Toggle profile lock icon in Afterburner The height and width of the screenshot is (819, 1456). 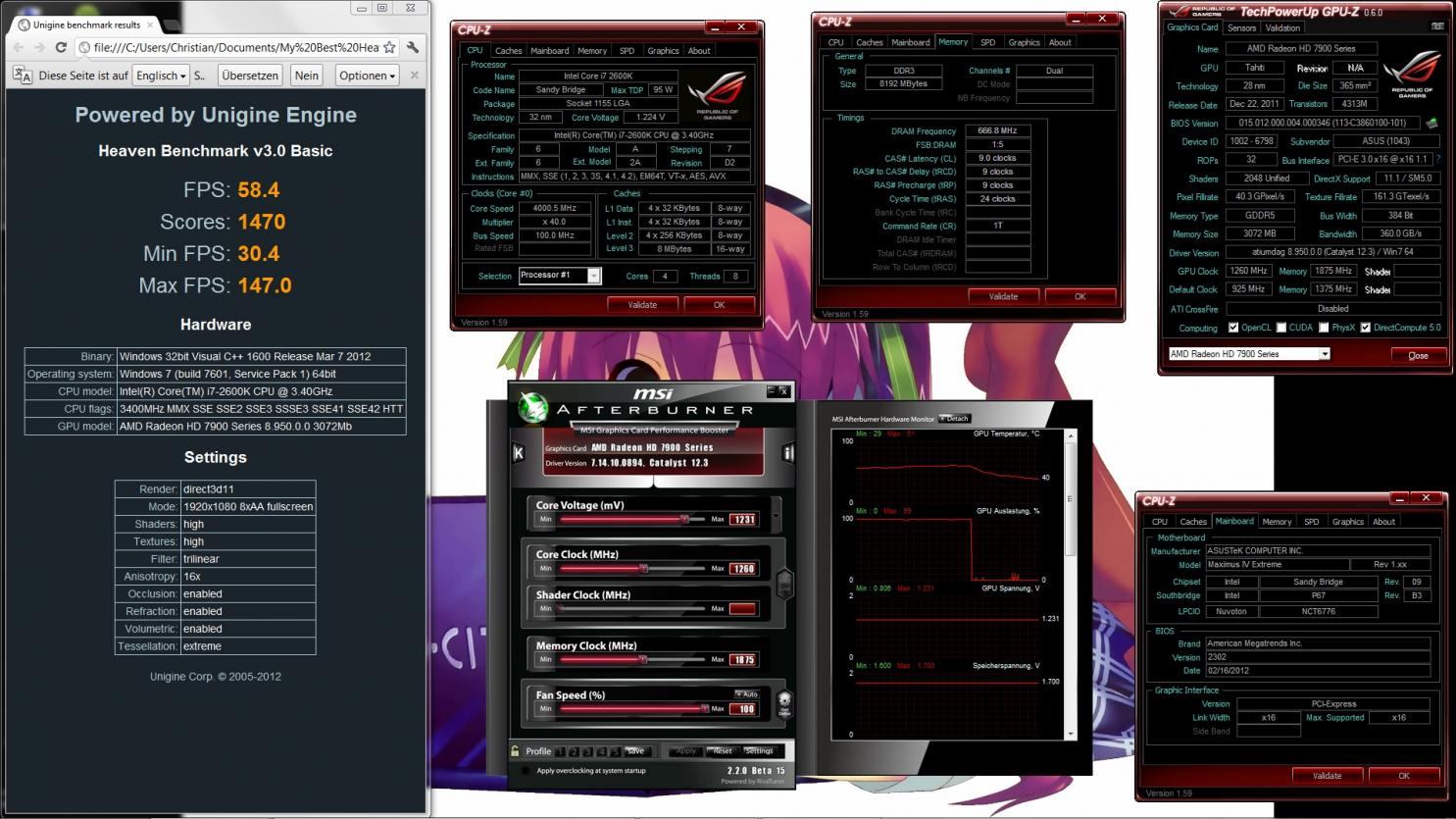pos(515,751)
